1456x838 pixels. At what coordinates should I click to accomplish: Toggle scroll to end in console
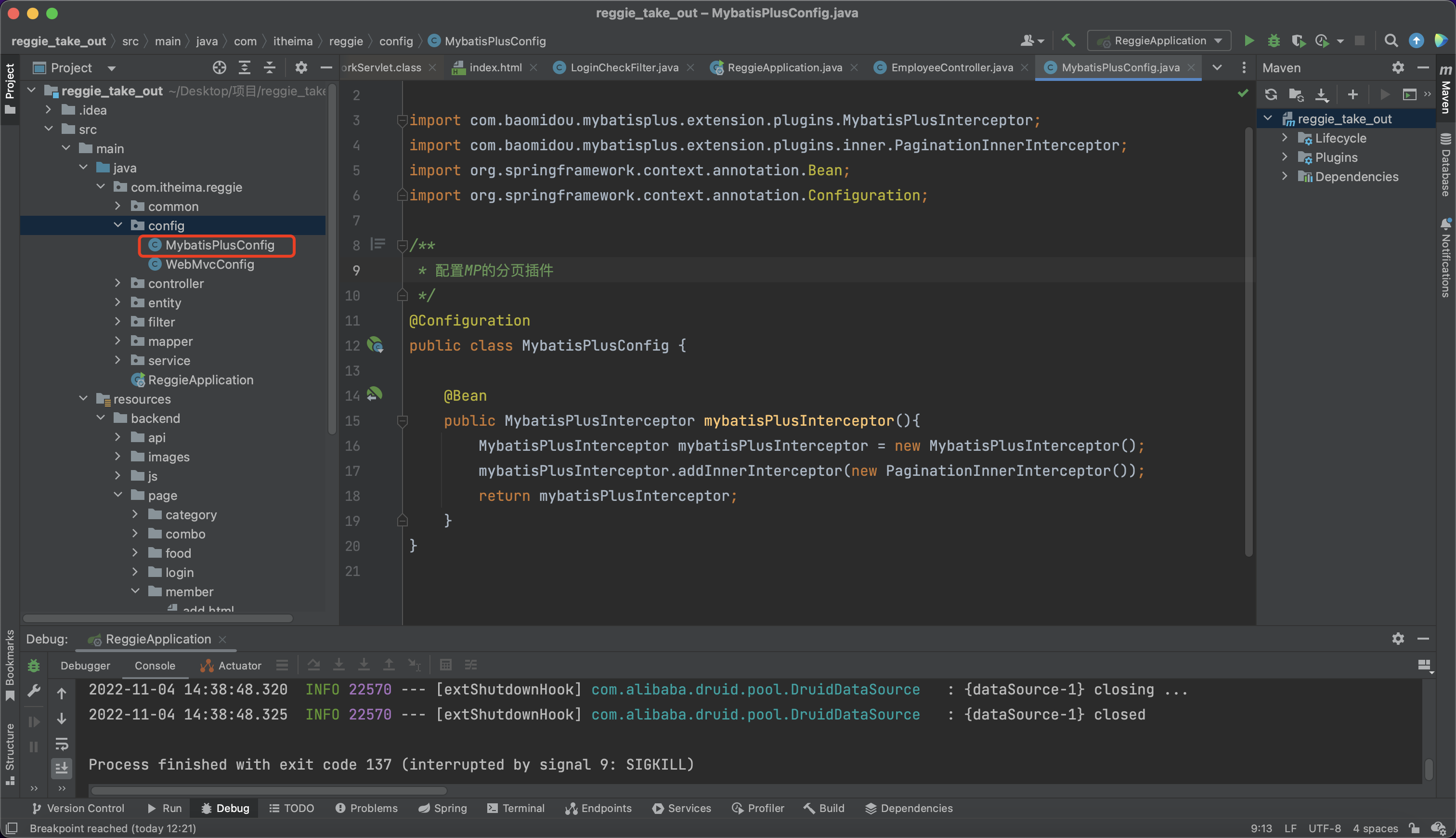[62, 767]
